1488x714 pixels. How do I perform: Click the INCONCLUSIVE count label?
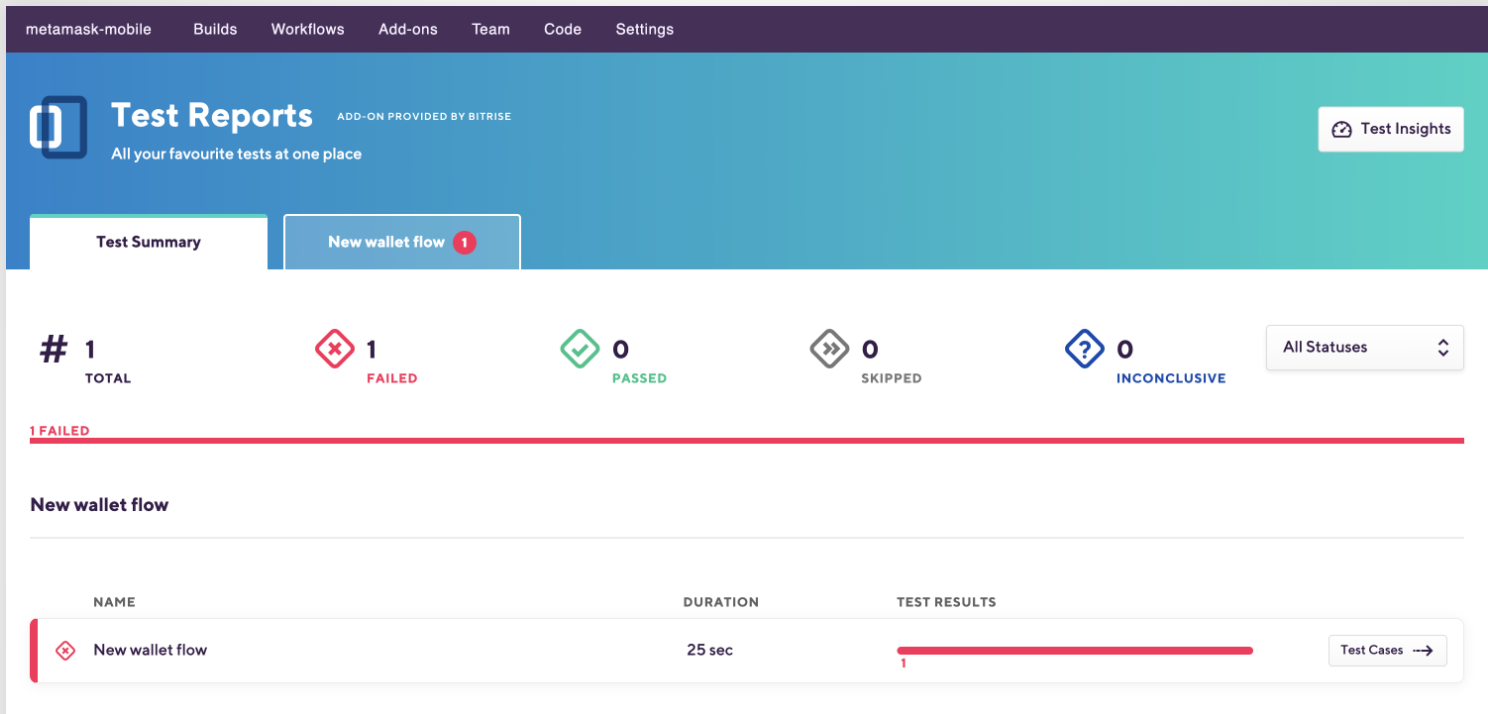point(1171,379)
